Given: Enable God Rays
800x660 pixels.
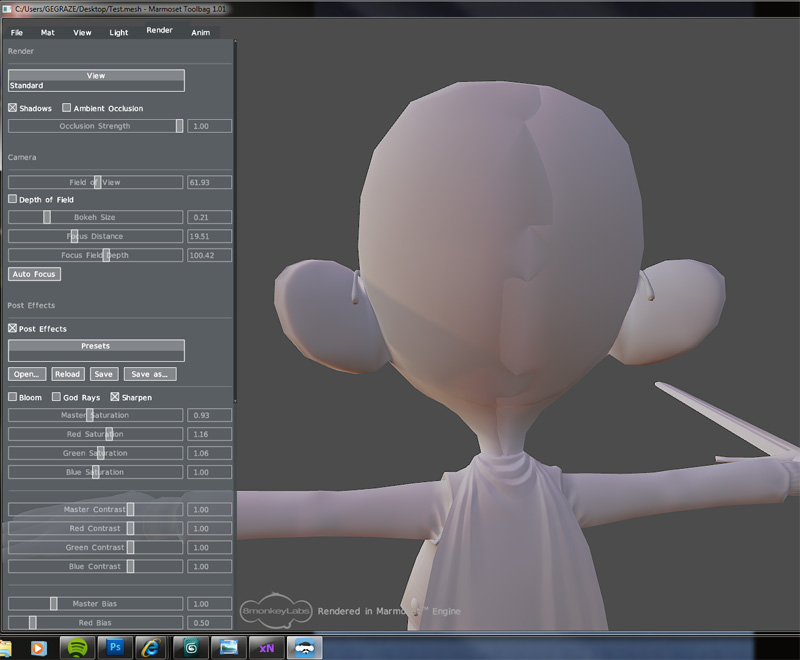Looking at the screenshot, I should 56,397.
